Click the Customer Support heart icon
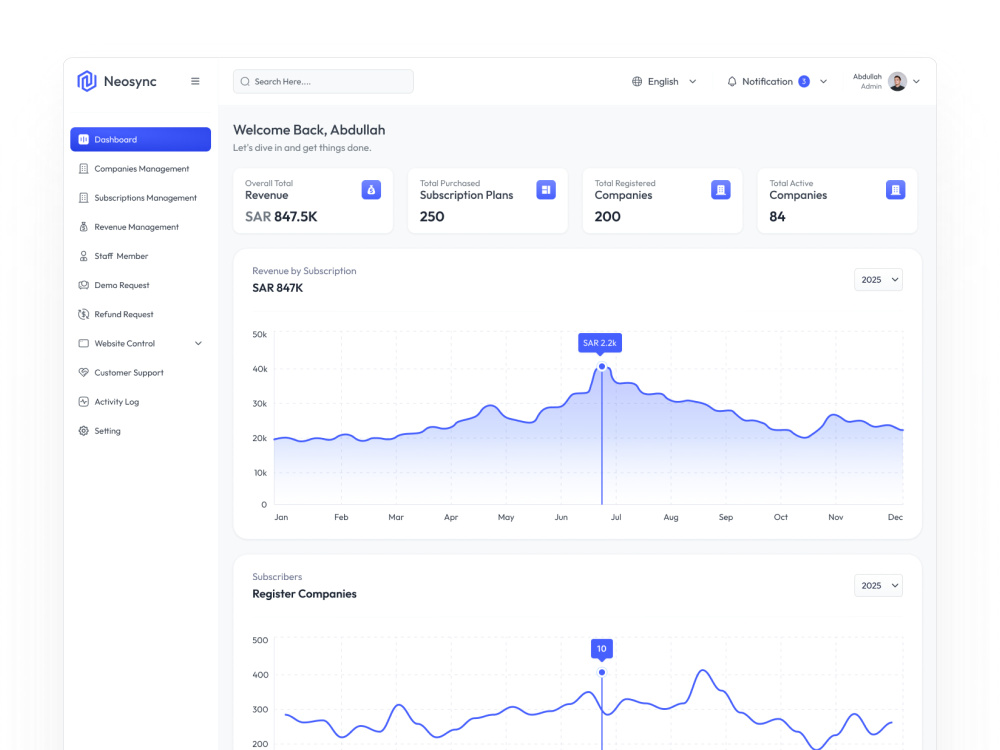This screenshot has width=1000, height=750. 84,372
